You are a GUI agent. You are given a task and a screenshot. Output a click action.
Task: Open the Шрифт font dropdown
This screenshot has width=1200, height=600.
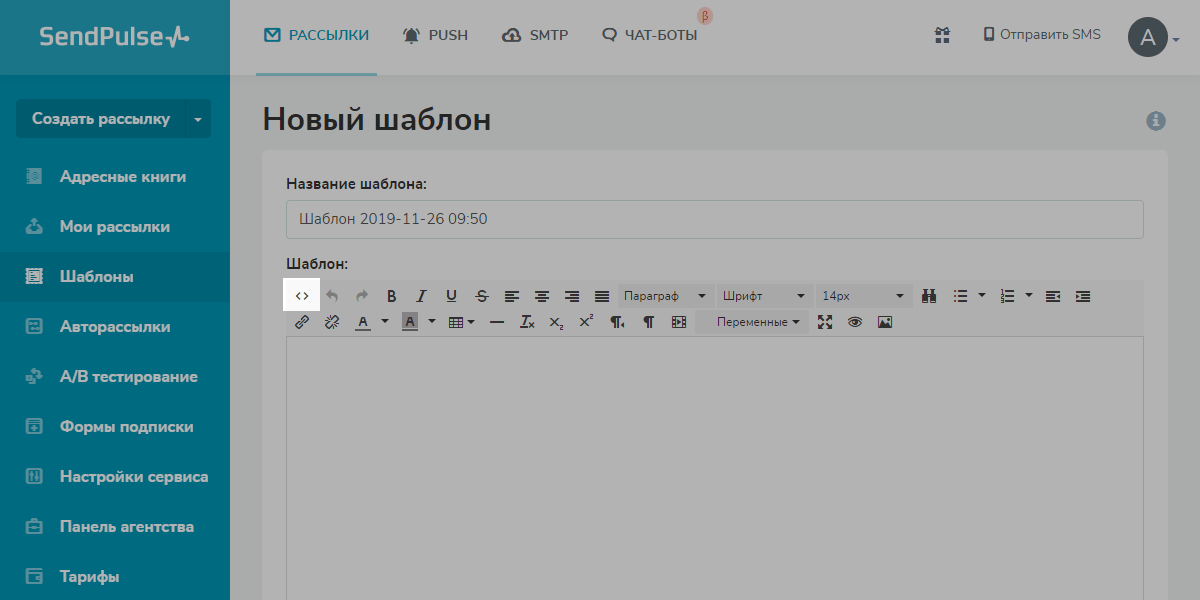(x=763, y=296)
